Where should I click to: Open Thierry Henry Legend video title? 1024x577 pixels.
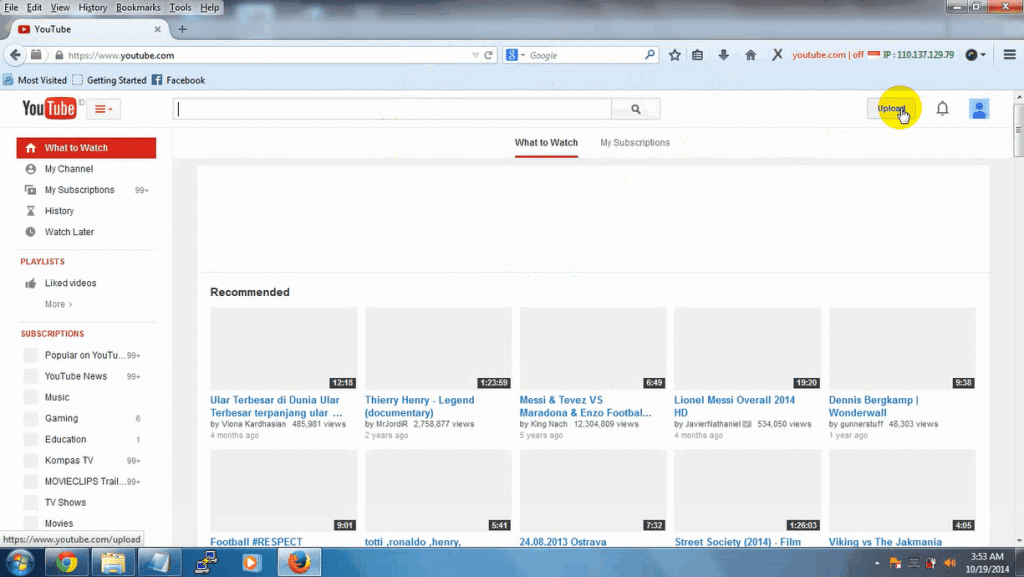point(419,406)
